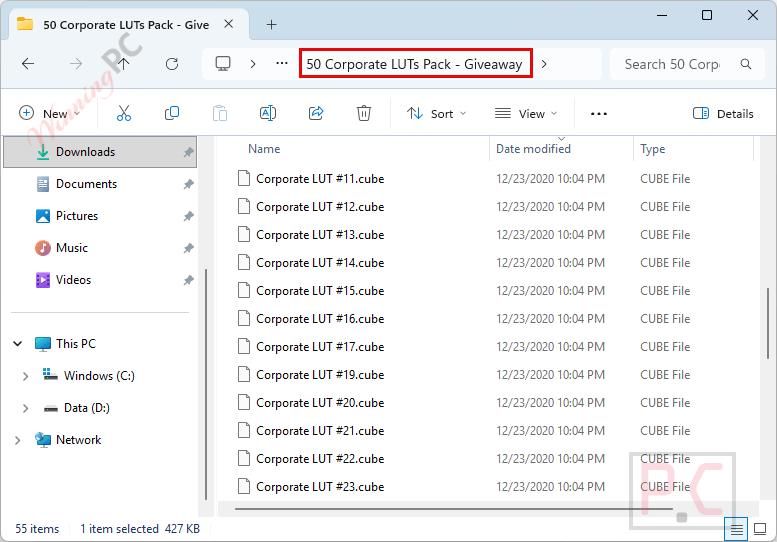Click the This PC monitor icon in address bar

223,64
